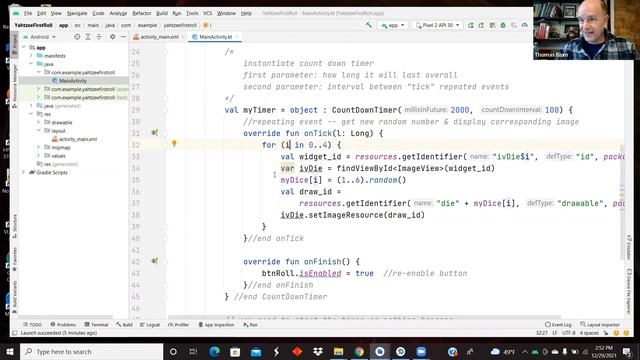Click the speedometer Profile app icon in toolbar
This screenshot has height=360, width=640.
coord(524,25)
